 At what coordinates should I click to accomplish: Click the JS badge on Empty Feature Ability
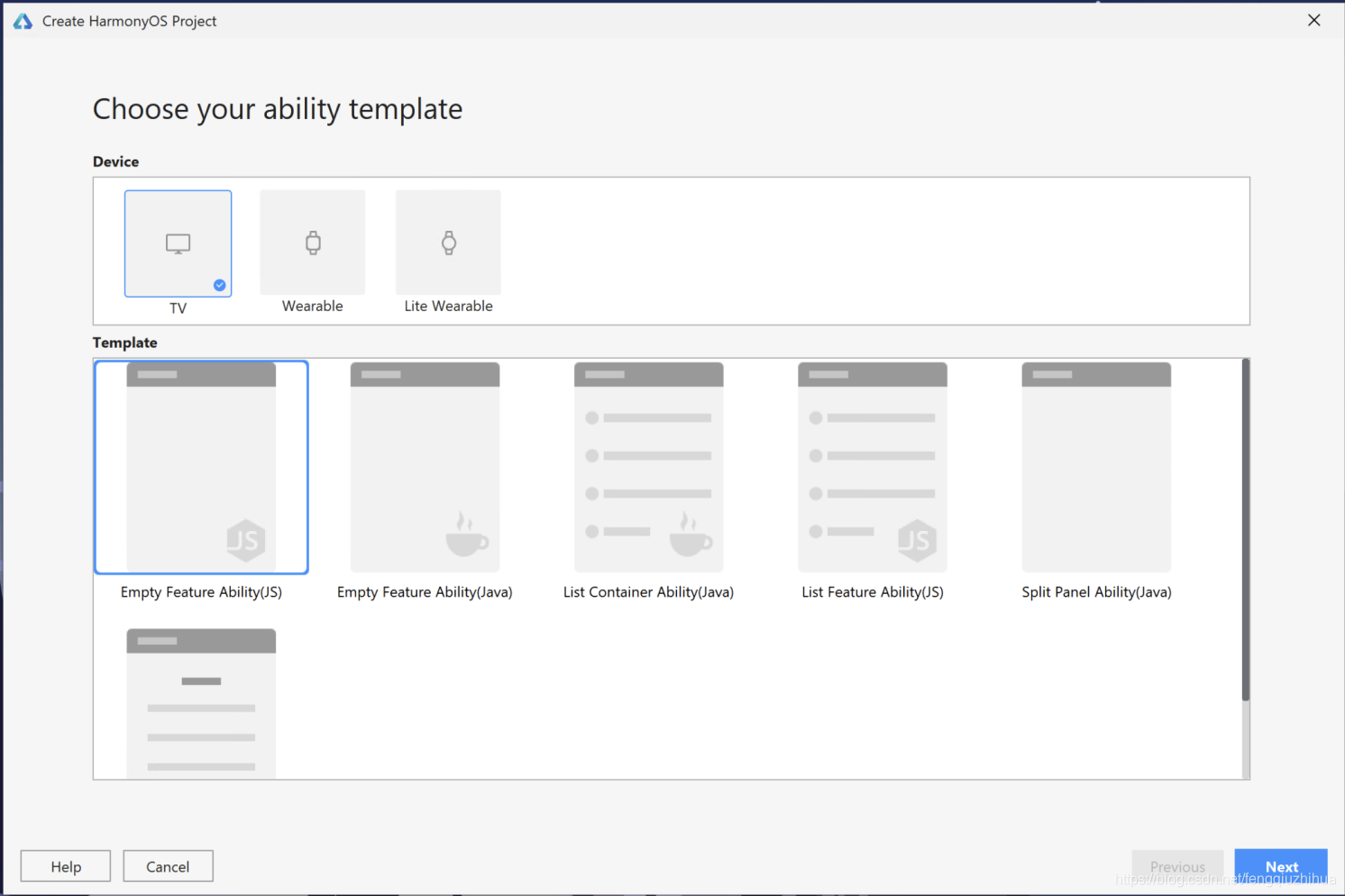coord(245,540)
